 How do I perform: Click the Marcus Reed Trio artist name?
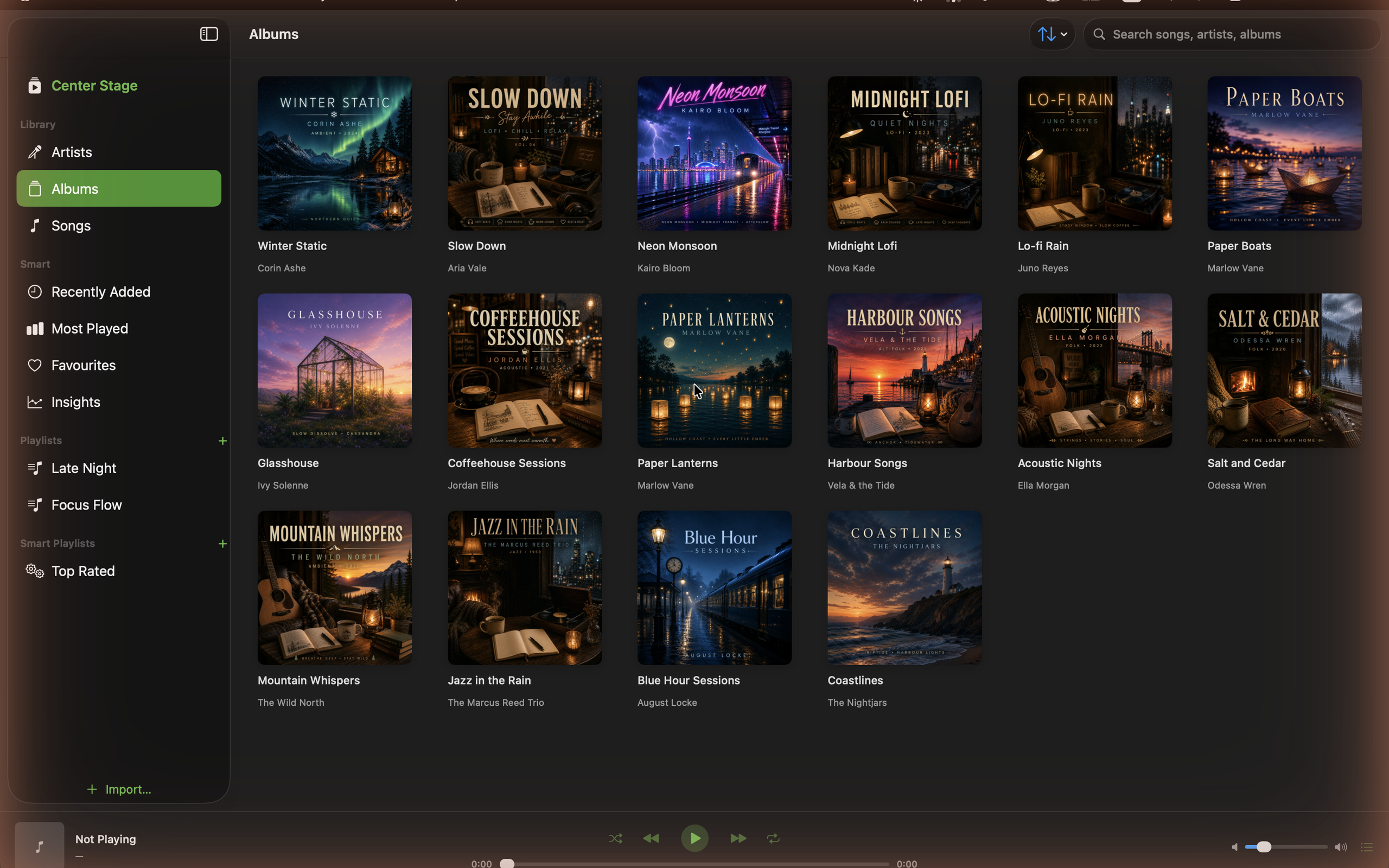pyautogui.click(x=496, y=703)
